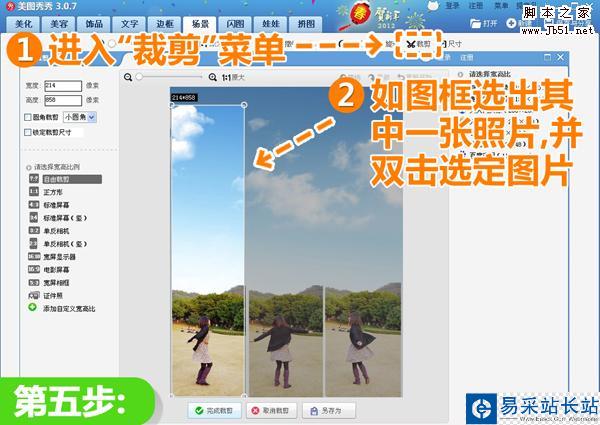600x425 pixels.
Task: Select the 自由裁剪 ratio icon
Action: pyautogui.click(x=34, y=179)
